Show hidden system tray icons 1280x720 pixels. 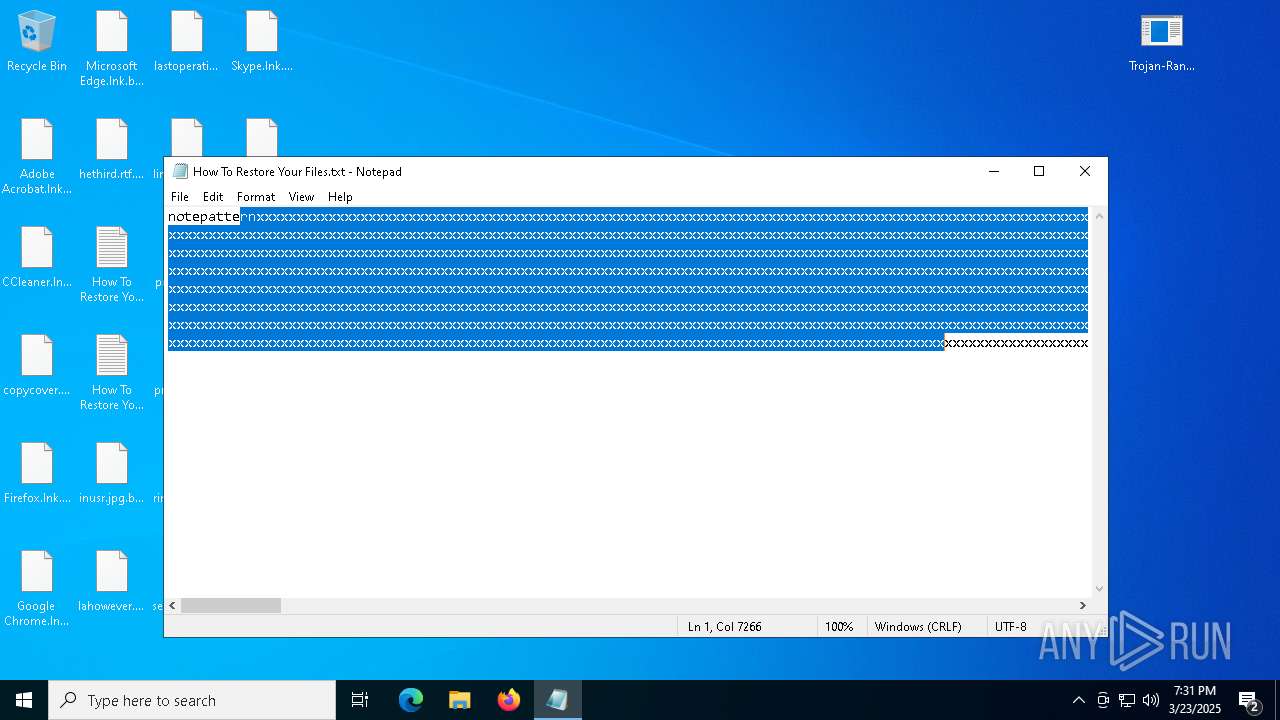click(1078, 700)
